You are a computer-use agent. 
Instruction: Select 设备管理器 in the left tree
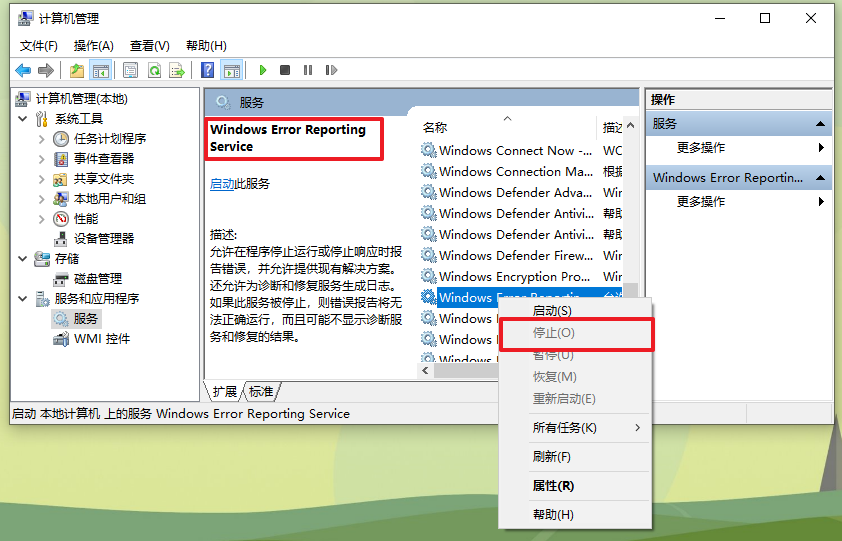tap(103, 238)
